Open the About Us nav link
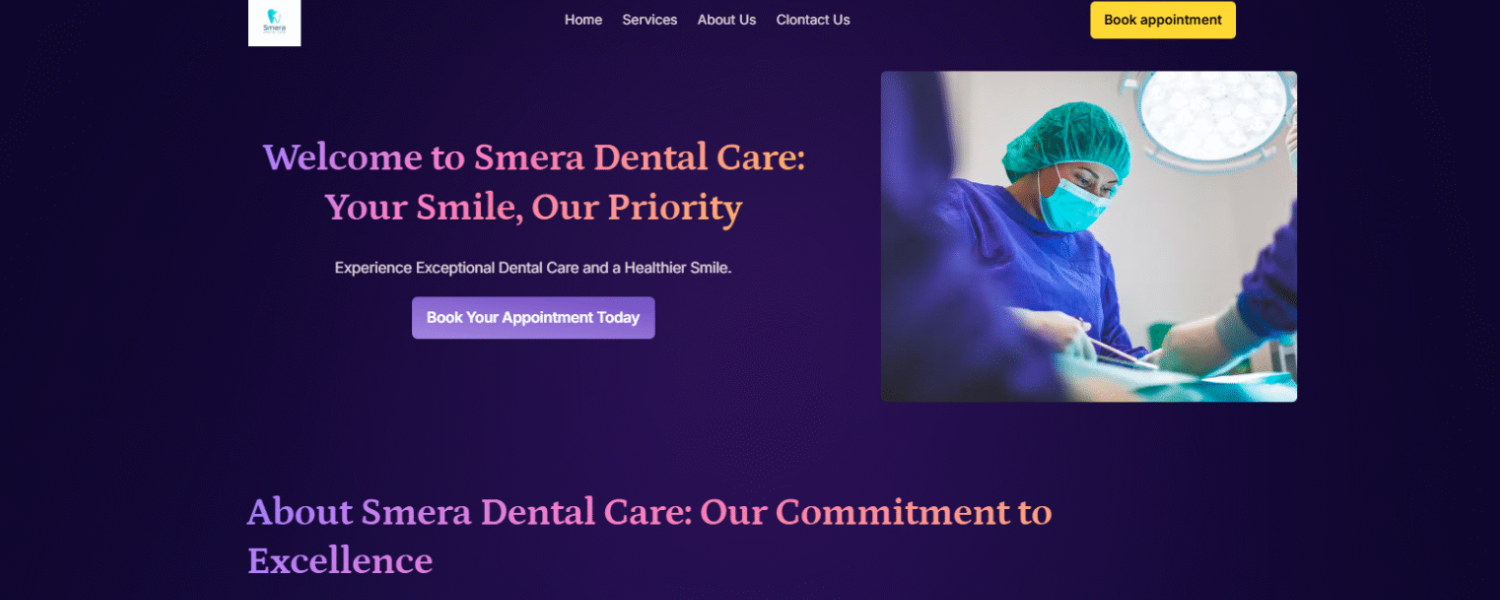Image resolution: width=1500 pixels, height=600 pixels. click(726, 20)
